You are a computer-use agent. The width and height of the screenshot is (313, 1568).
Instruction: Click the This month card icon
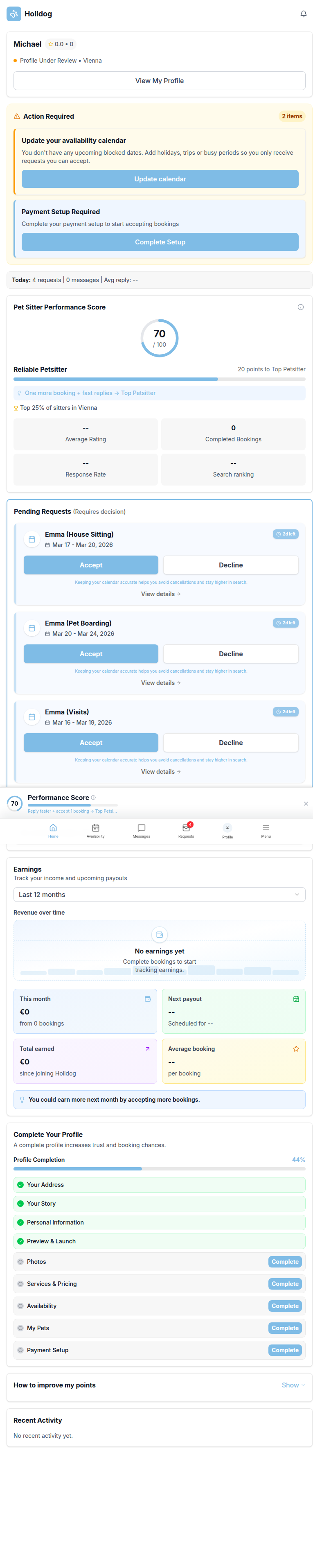tap(148, 999)
